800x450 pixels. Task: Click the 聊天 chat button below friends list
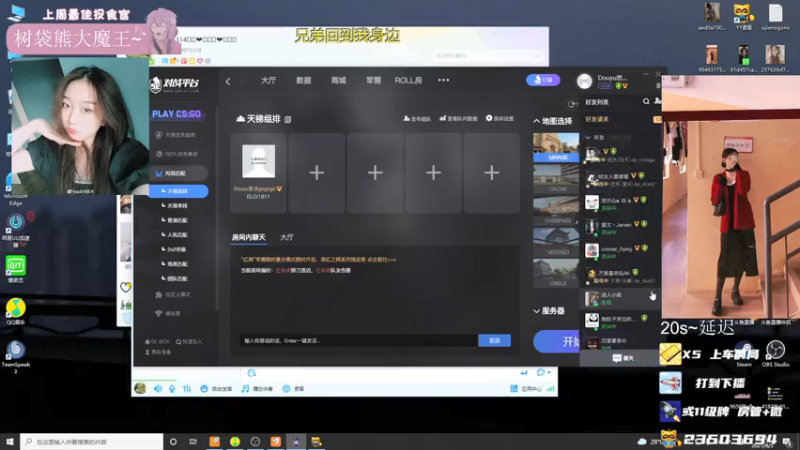click(x=622, y=359)
